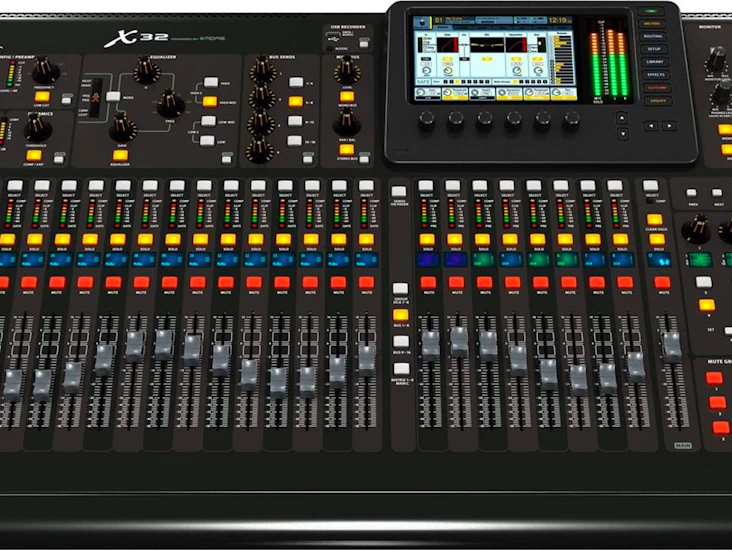Open the MUTE GRP view button

657,88
